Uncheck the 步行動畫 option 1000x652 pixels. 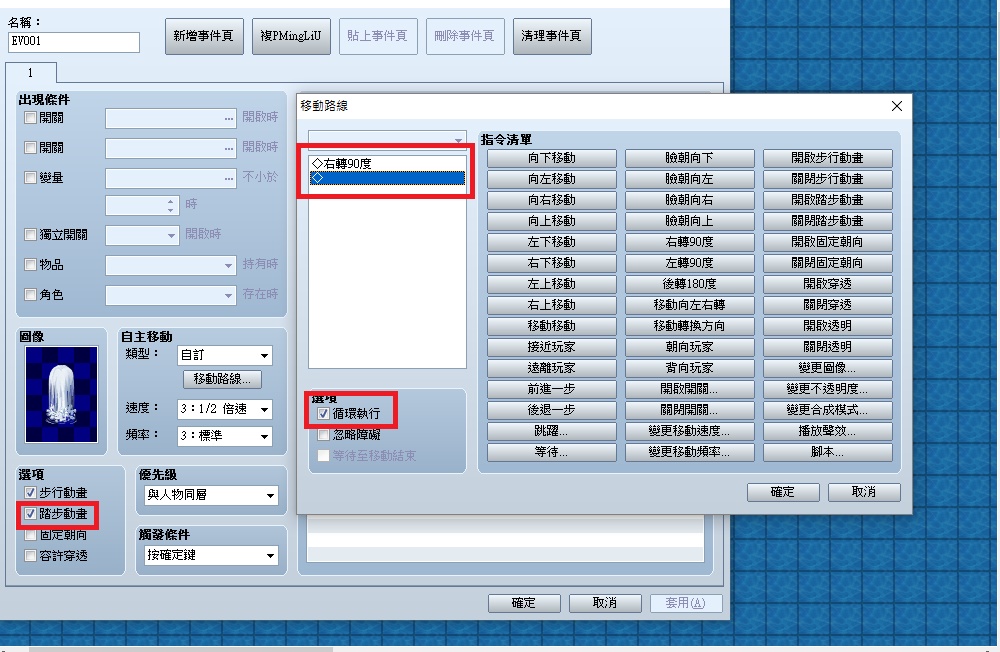coord(30,493)
